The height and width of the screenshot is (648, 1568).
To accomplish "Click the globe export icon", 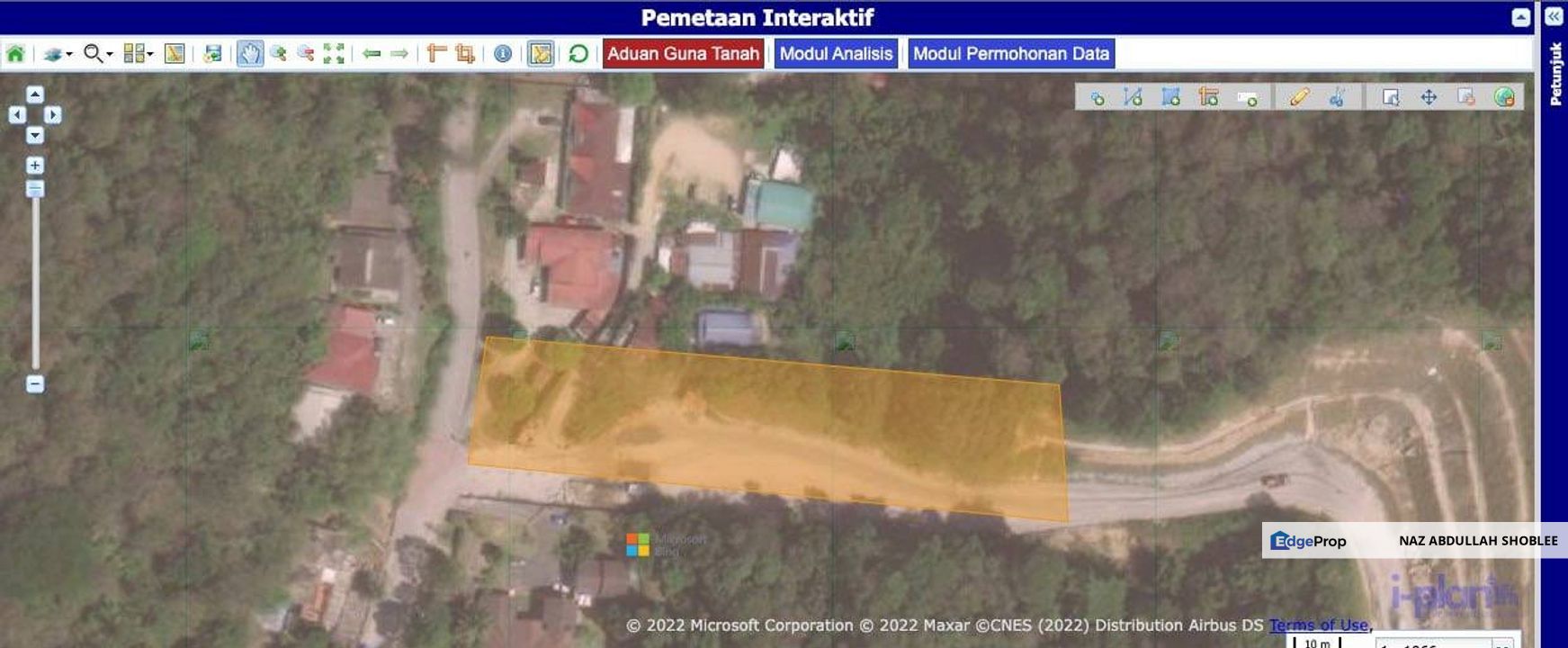I will point(1504,97).
